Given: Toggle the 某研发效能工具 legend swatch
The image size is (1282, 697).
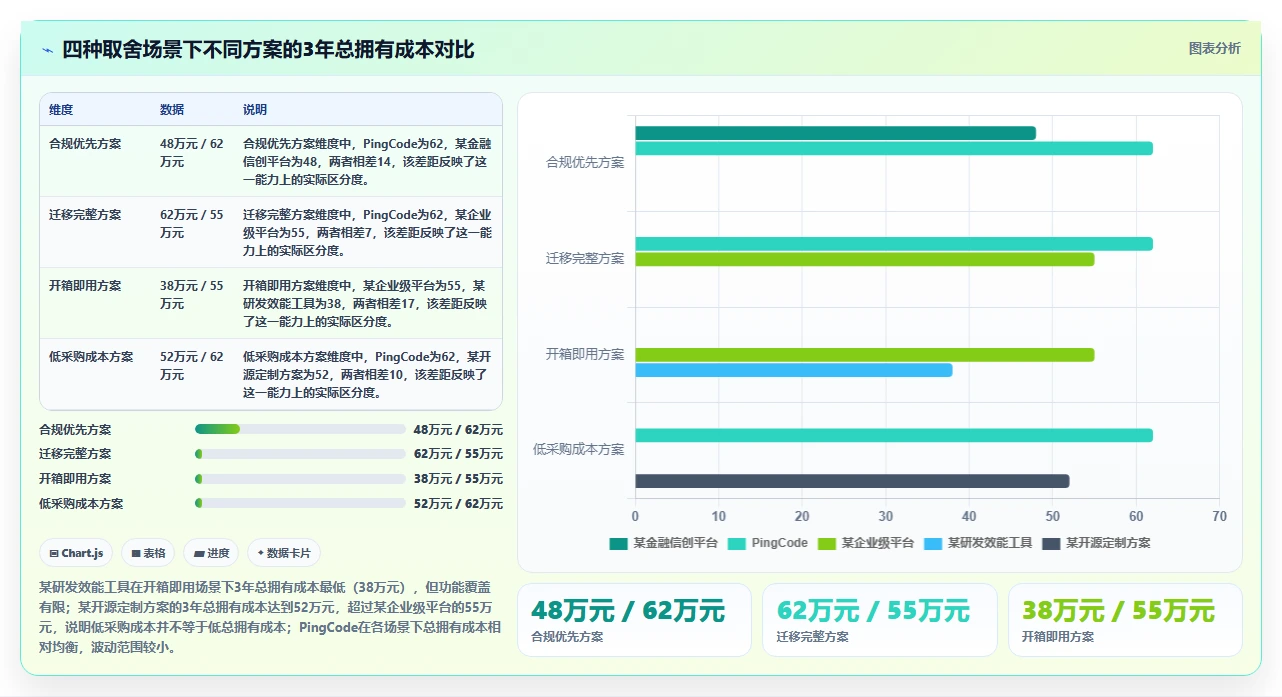Looking at the screenshot, I should (933, 543).
